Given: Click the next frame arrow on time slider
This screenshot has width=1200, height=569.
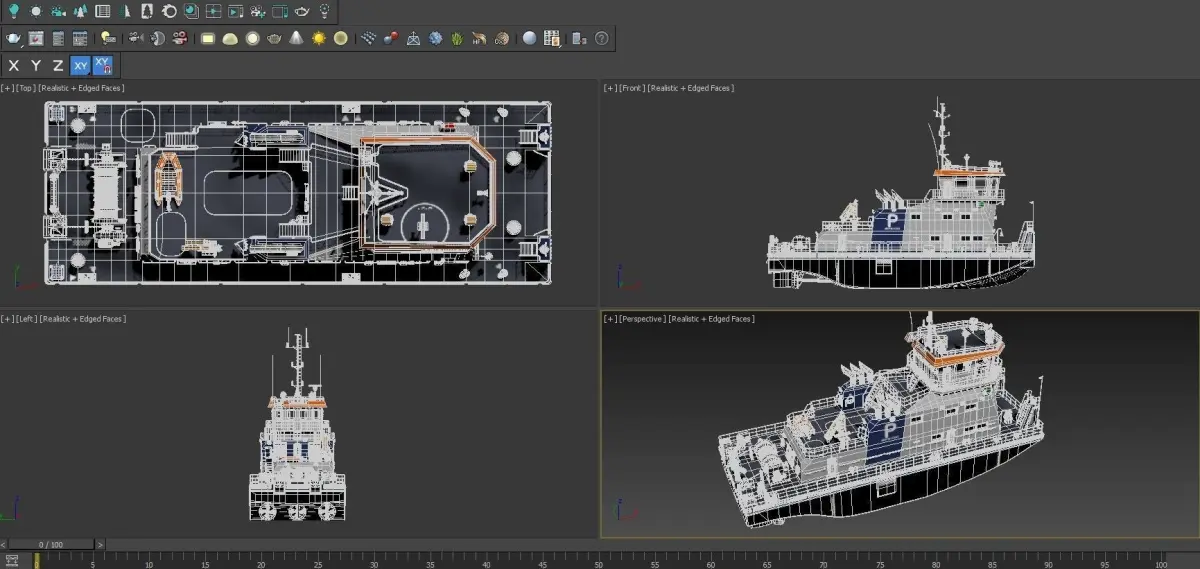Looking at the screenshot, I should tap(98, 545).
